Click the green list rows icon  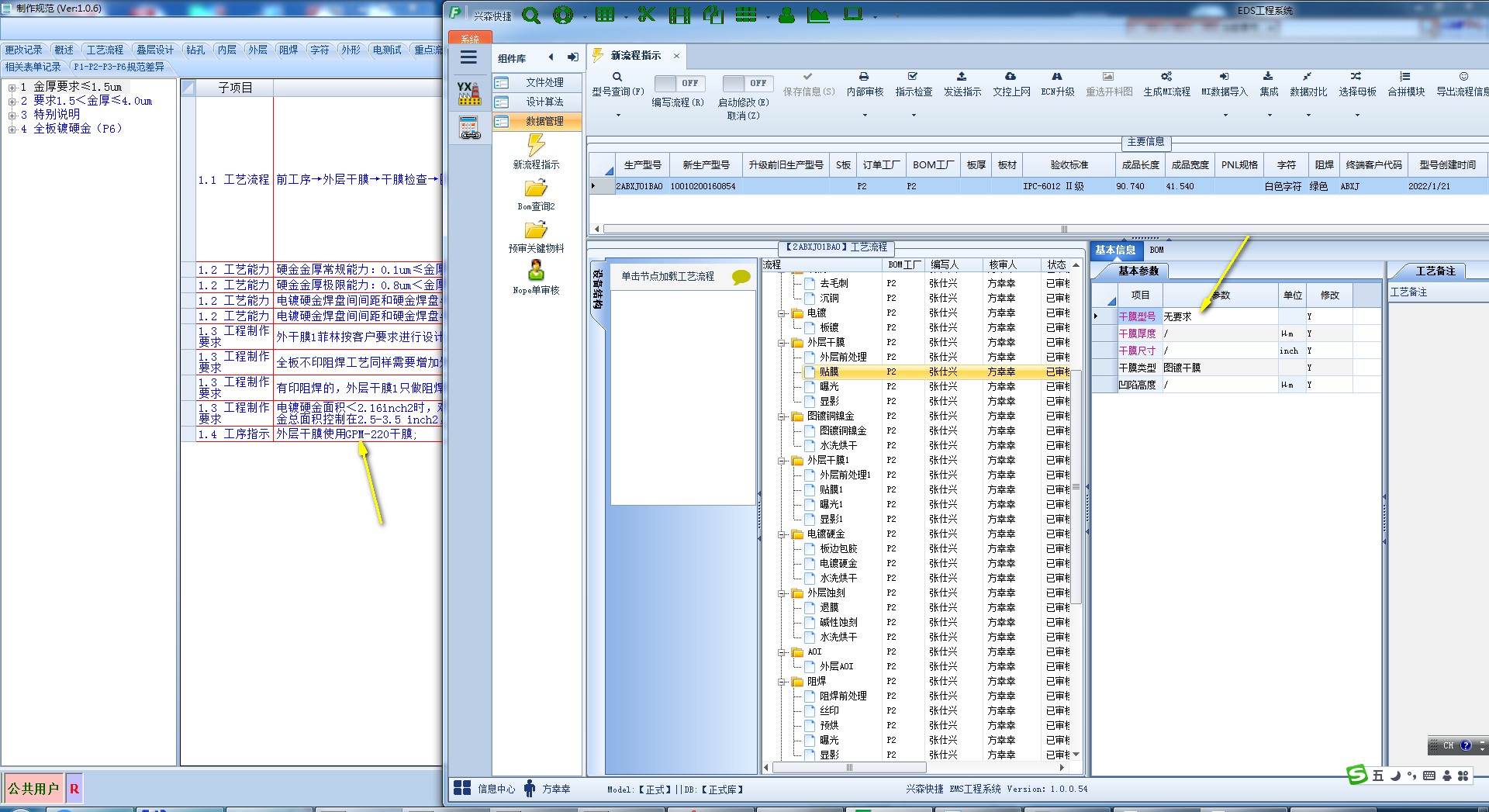click(x=746, y=15)
